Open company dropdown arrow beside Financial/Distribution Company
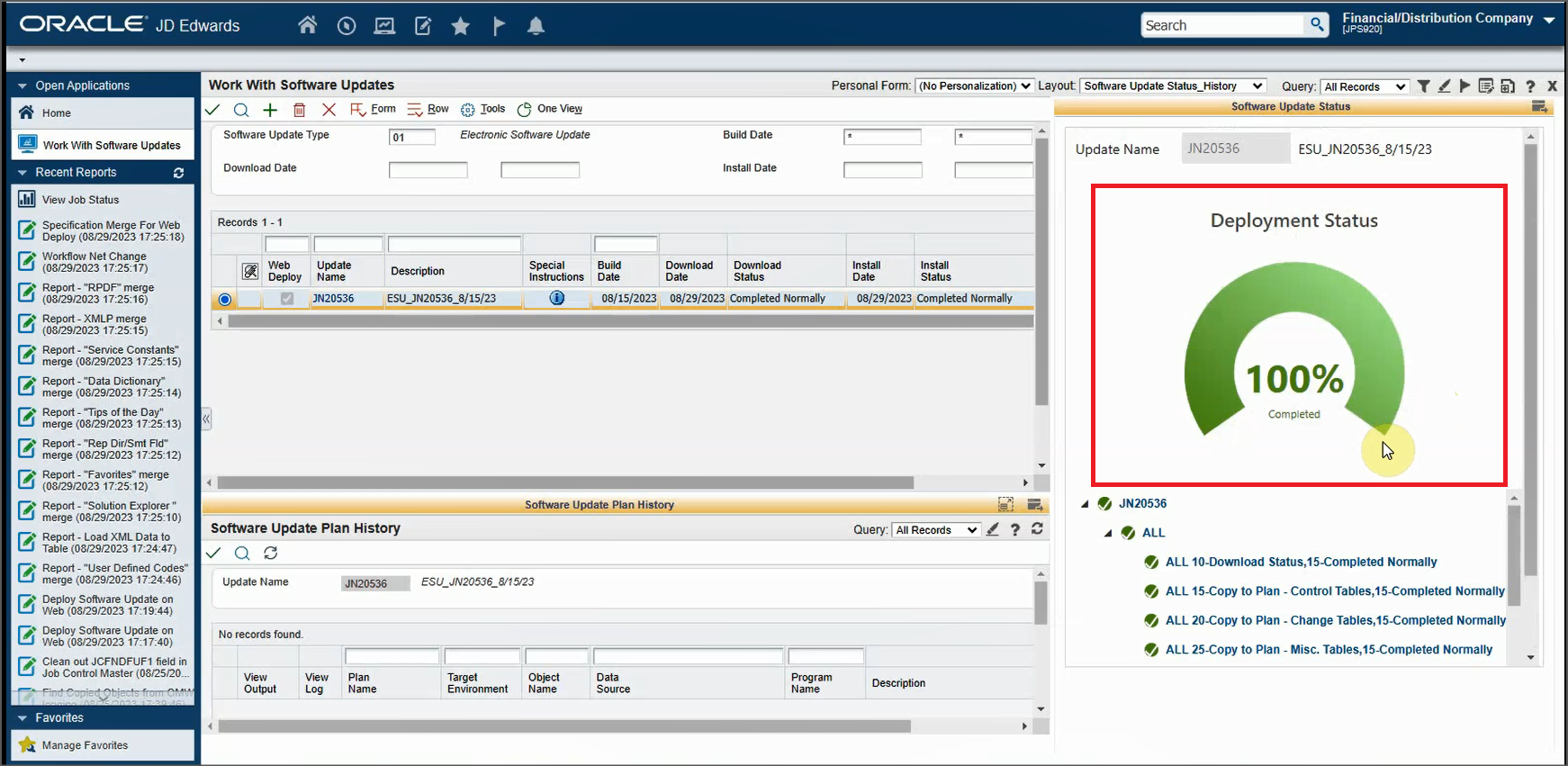The width and height of the screenshot is (1568, 766). (1548, 20)
